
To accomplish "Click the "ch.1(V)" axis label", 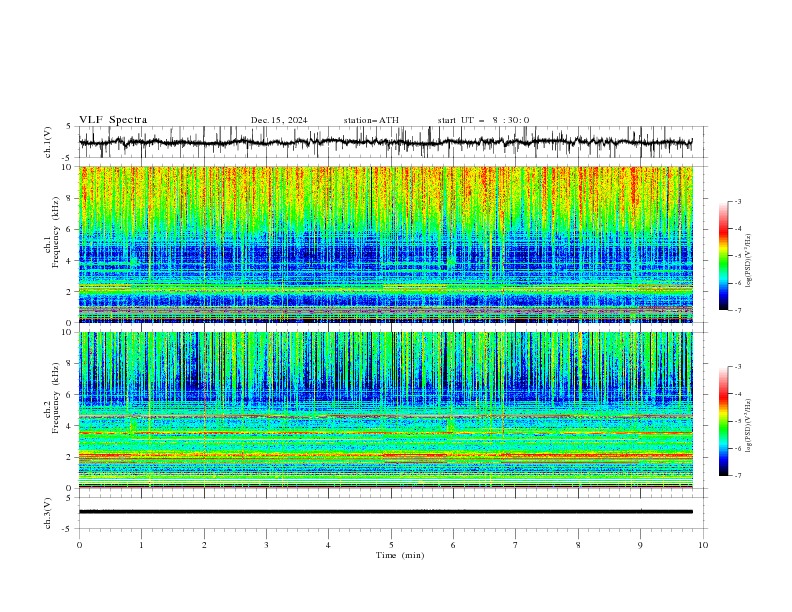I will point(48,142).
